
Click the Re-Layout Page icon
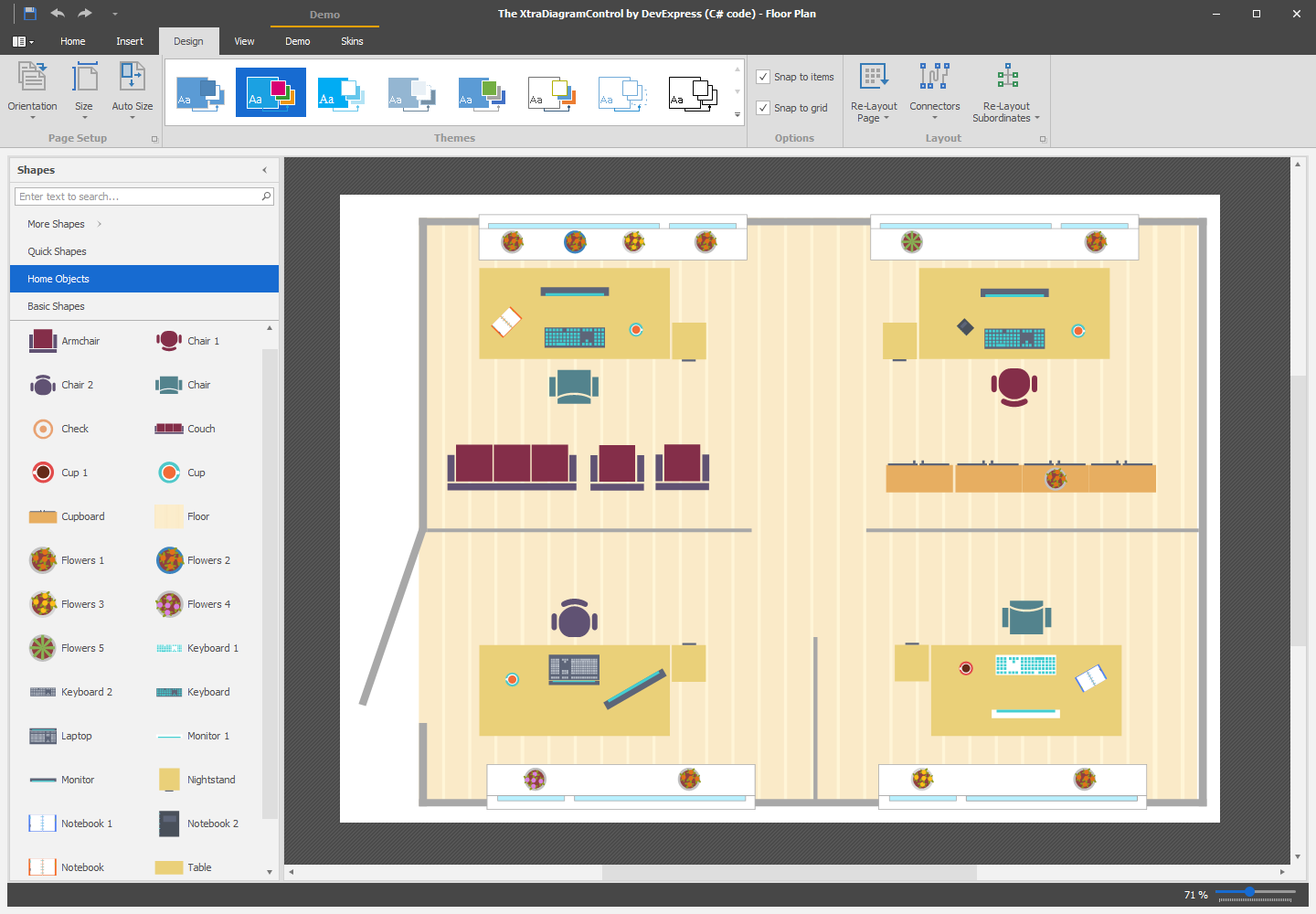(874, 77)
